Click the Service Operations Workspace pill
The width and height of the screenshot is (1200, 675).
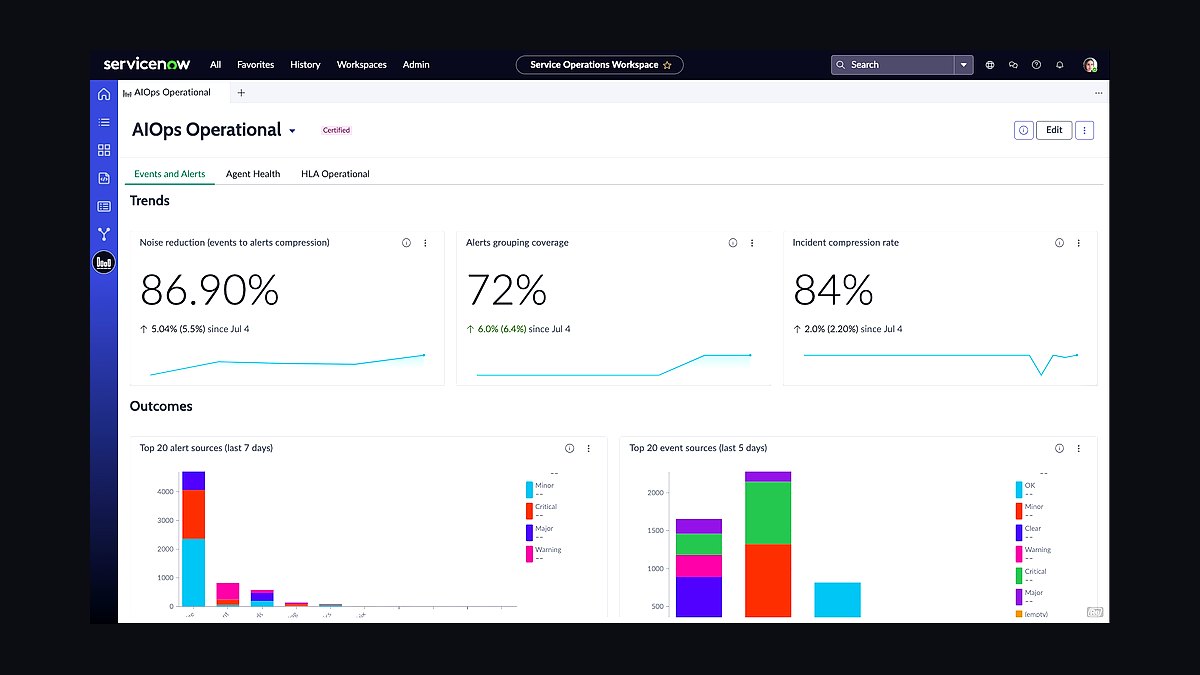tap(600, 65)
